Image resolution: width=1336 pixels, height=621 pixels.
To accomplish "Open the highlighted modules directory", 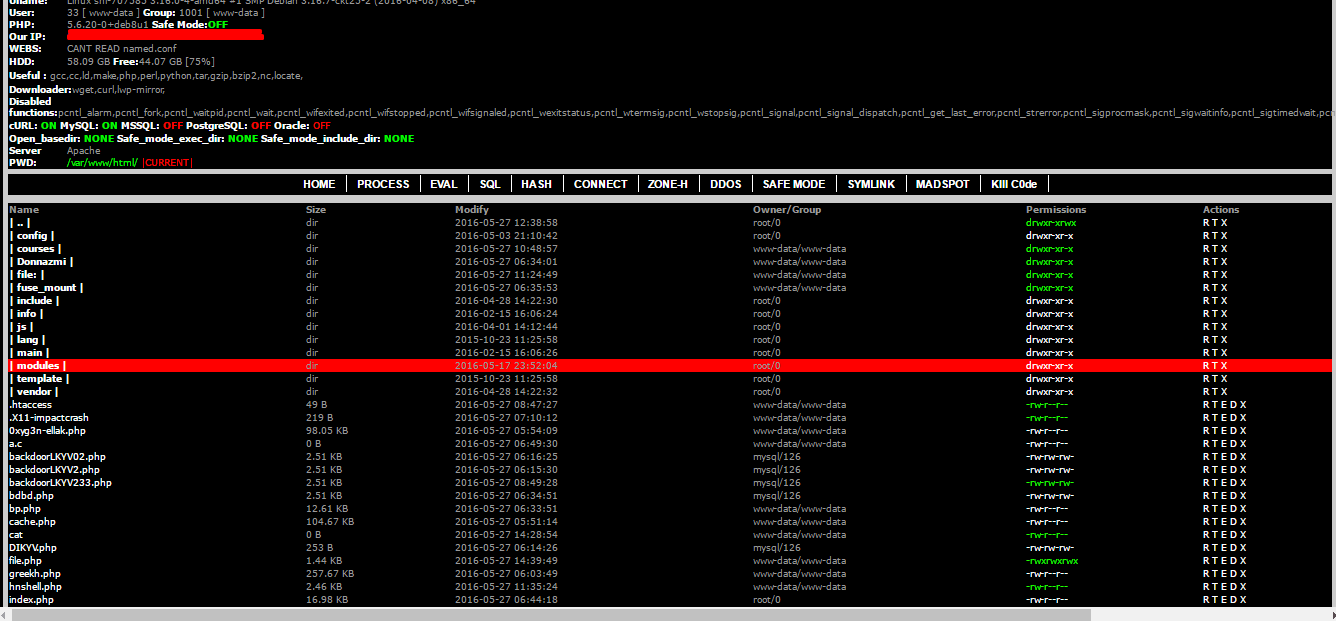I will coord(38,366).
